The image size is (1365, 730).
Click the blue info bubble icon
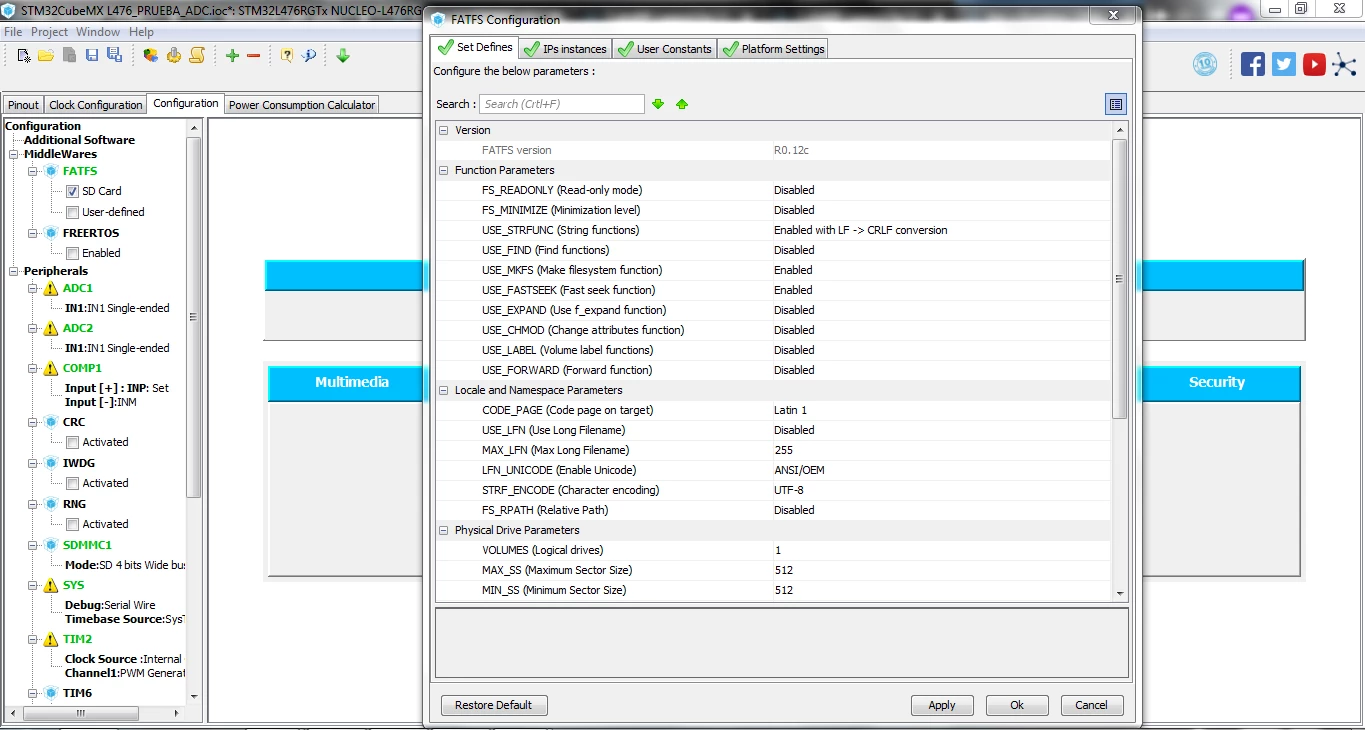pyautogui.click(x=309, y=55)
